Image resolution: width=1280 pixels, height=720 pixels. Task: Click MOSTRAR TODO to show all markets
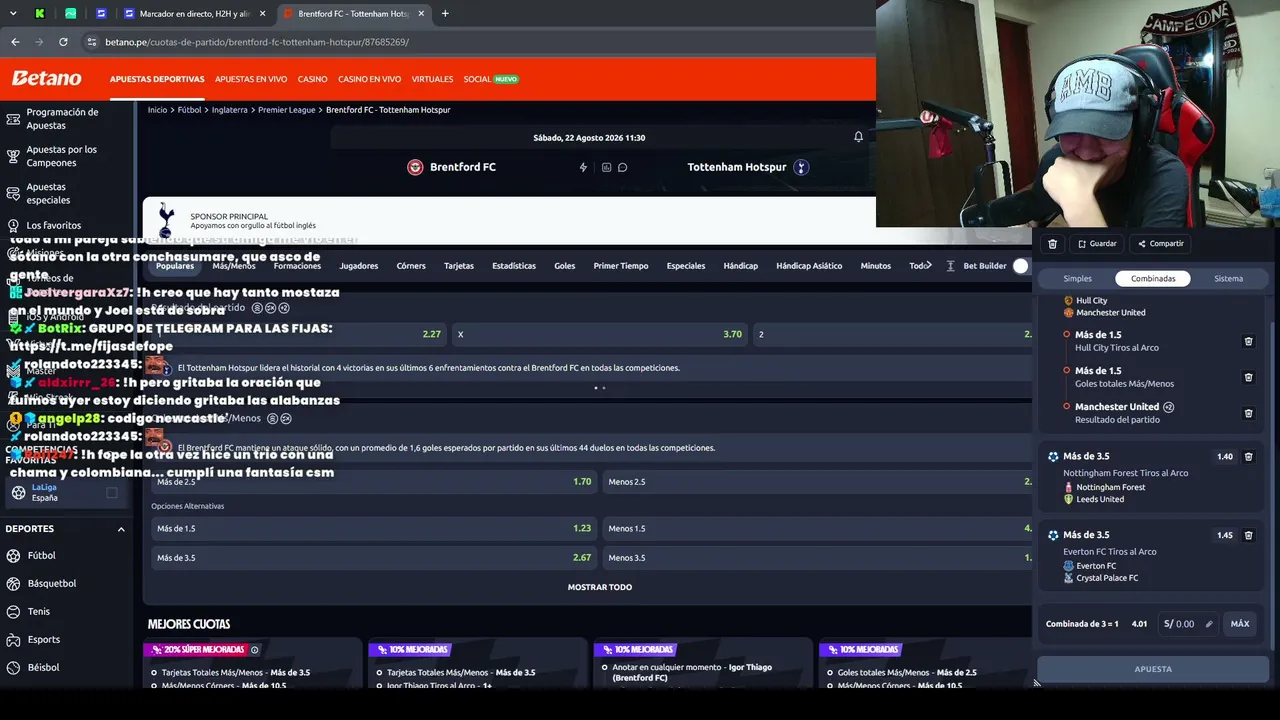[600, 587]
